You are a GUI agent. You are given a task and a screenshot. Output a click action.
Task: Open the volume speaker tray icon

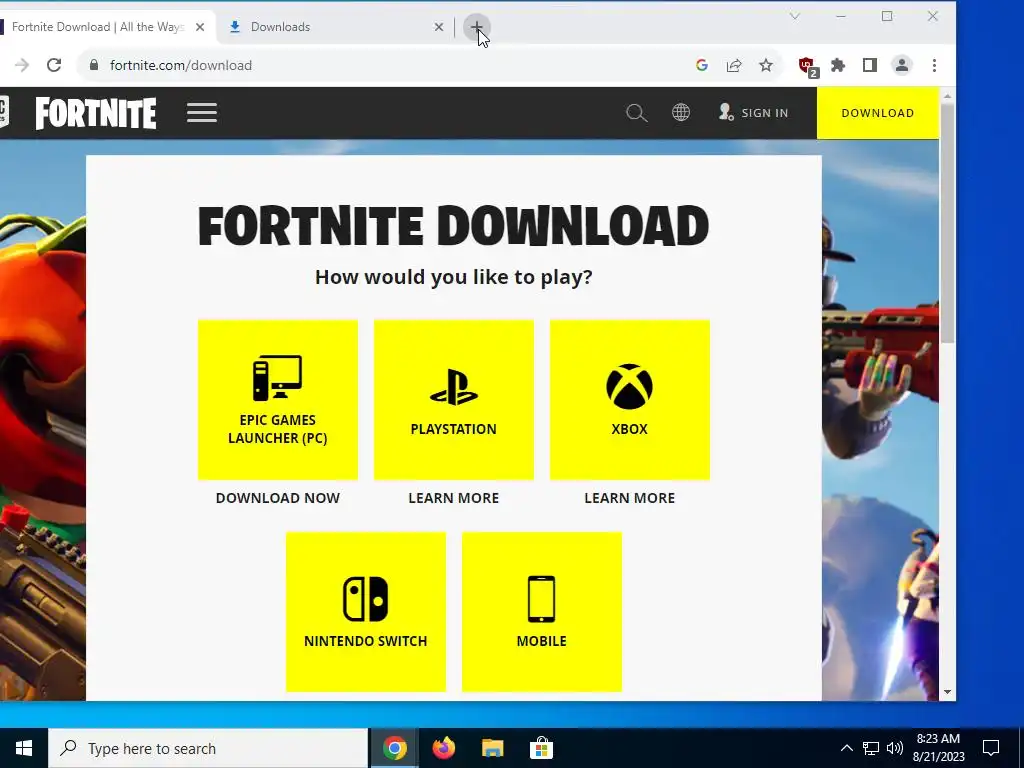(x=895, y=748)
